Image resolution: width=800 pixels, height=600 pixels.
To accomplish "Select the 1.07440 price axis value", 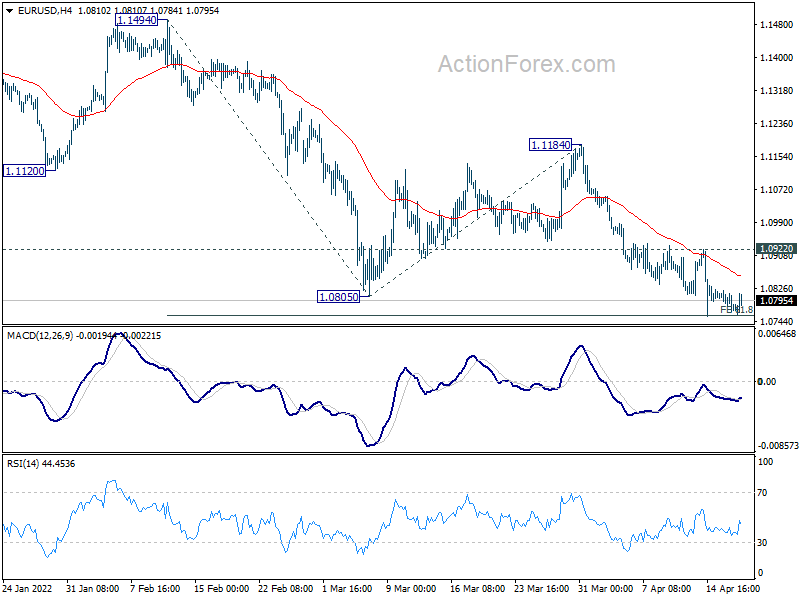I will (x=776, y=321).
